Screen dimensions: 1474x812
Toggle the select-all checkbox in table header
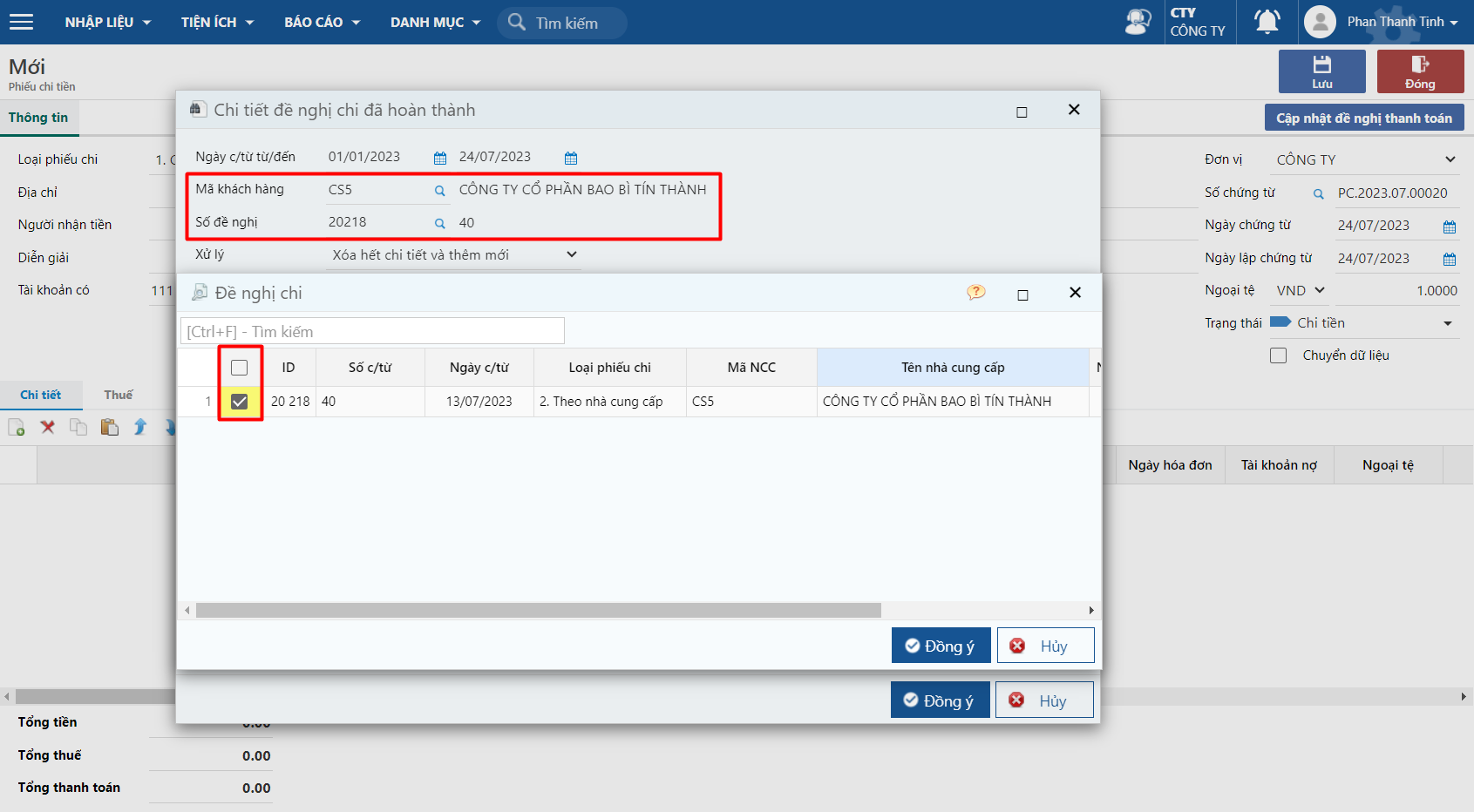coord(240,368)
